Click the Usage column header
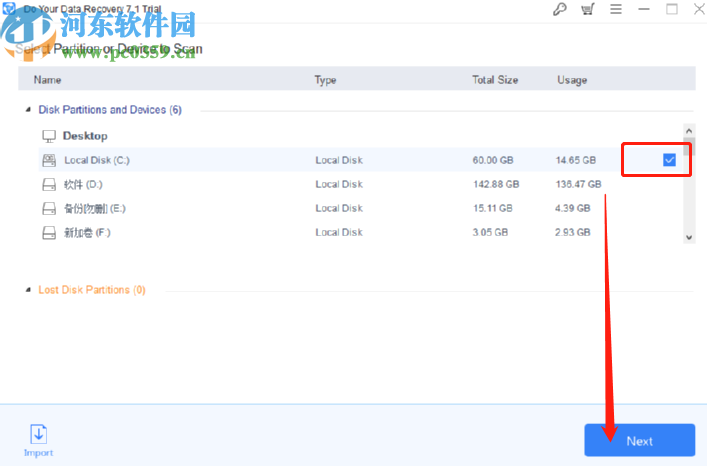Image resolution: width=707 pixels, height=466 pixels. [x=572, y=80]
